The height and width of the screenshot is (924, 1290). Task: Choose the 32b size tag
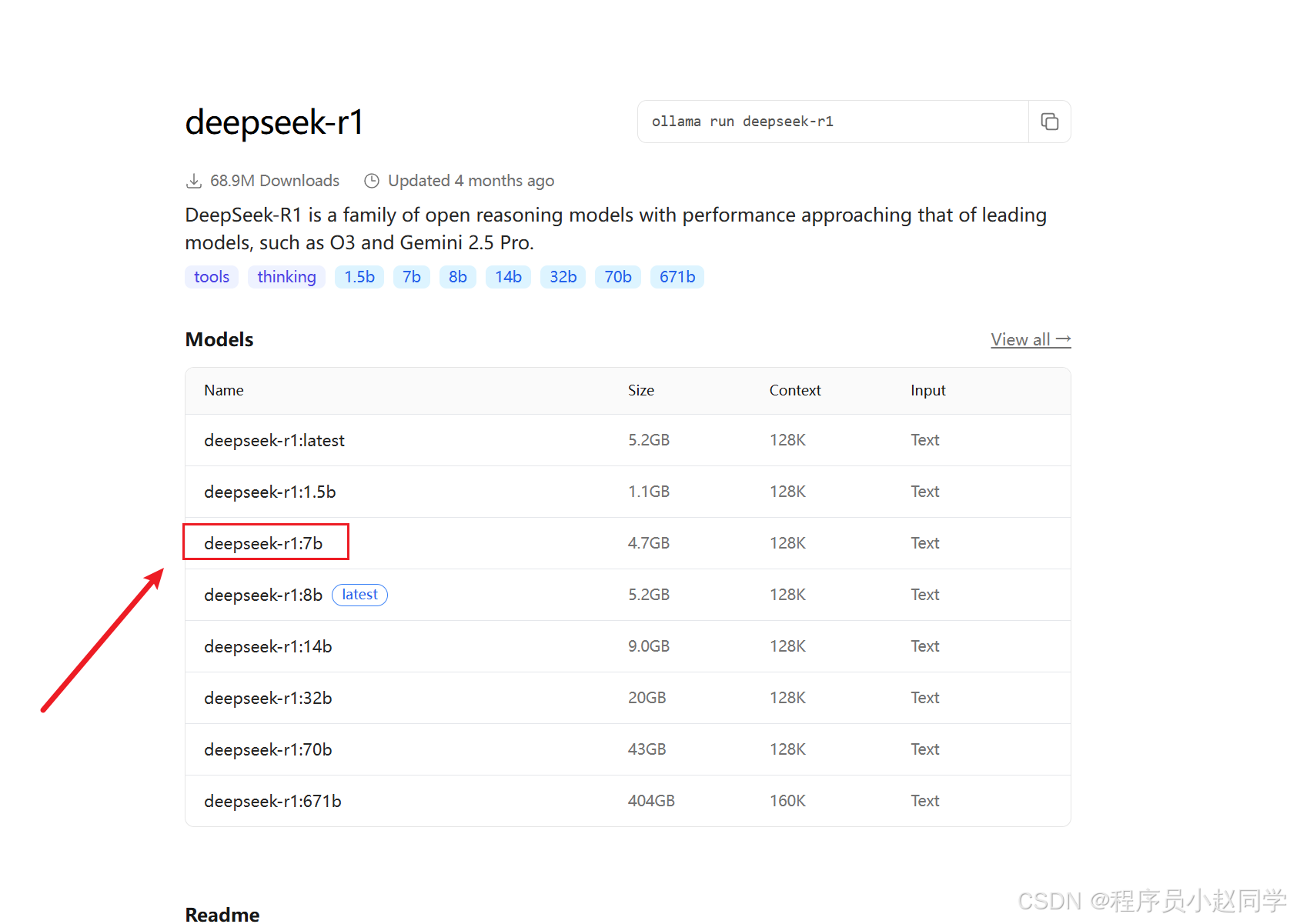click(563, 277)
